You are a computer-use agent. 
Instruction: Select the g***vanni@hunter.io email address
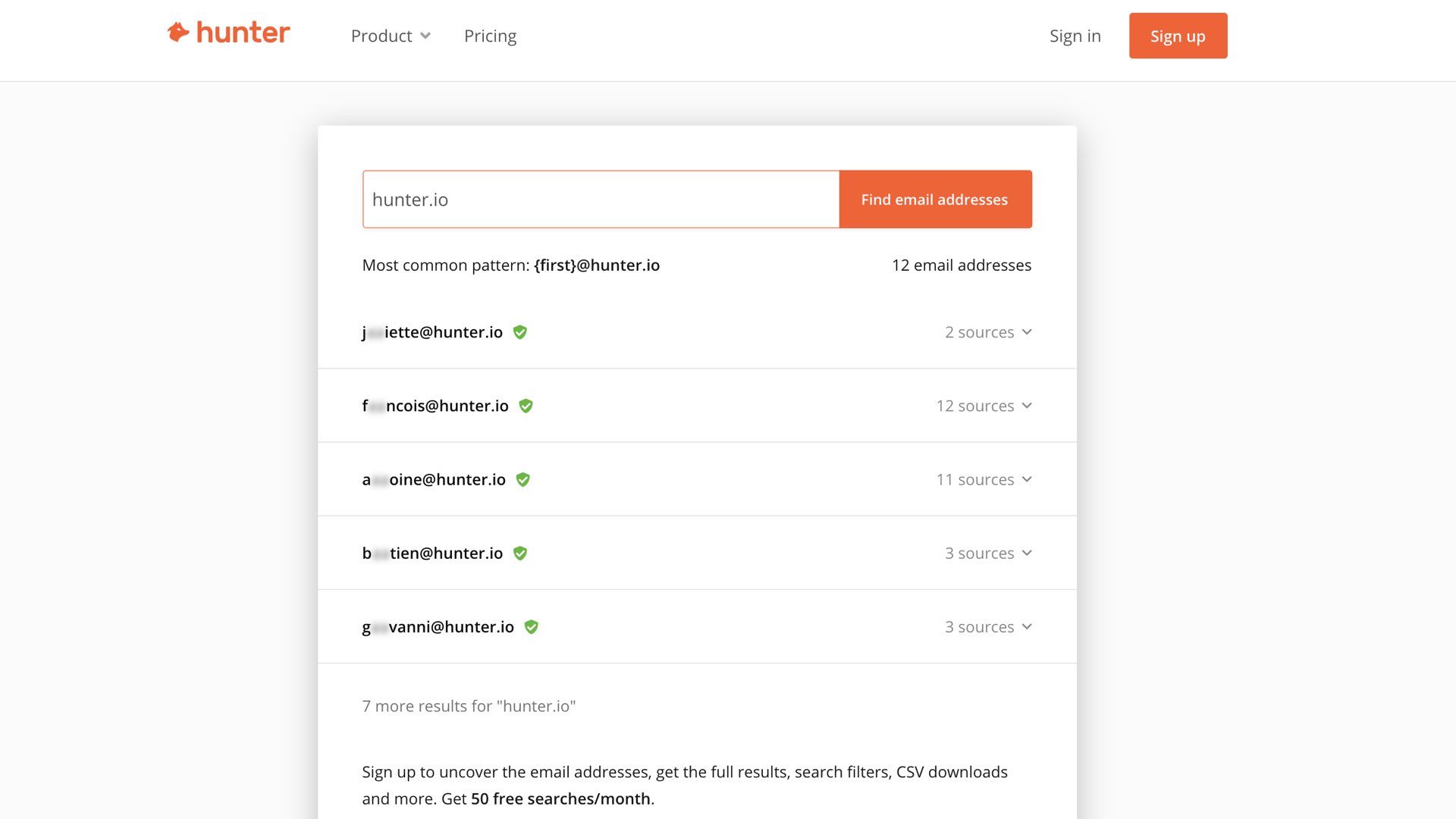[438, 626]
